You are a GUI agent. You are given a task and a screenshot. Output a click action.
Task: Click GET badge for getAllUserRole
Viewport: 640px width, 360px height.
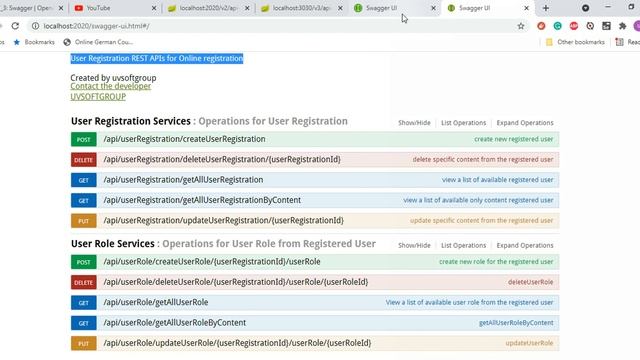[x=84, y=302]
